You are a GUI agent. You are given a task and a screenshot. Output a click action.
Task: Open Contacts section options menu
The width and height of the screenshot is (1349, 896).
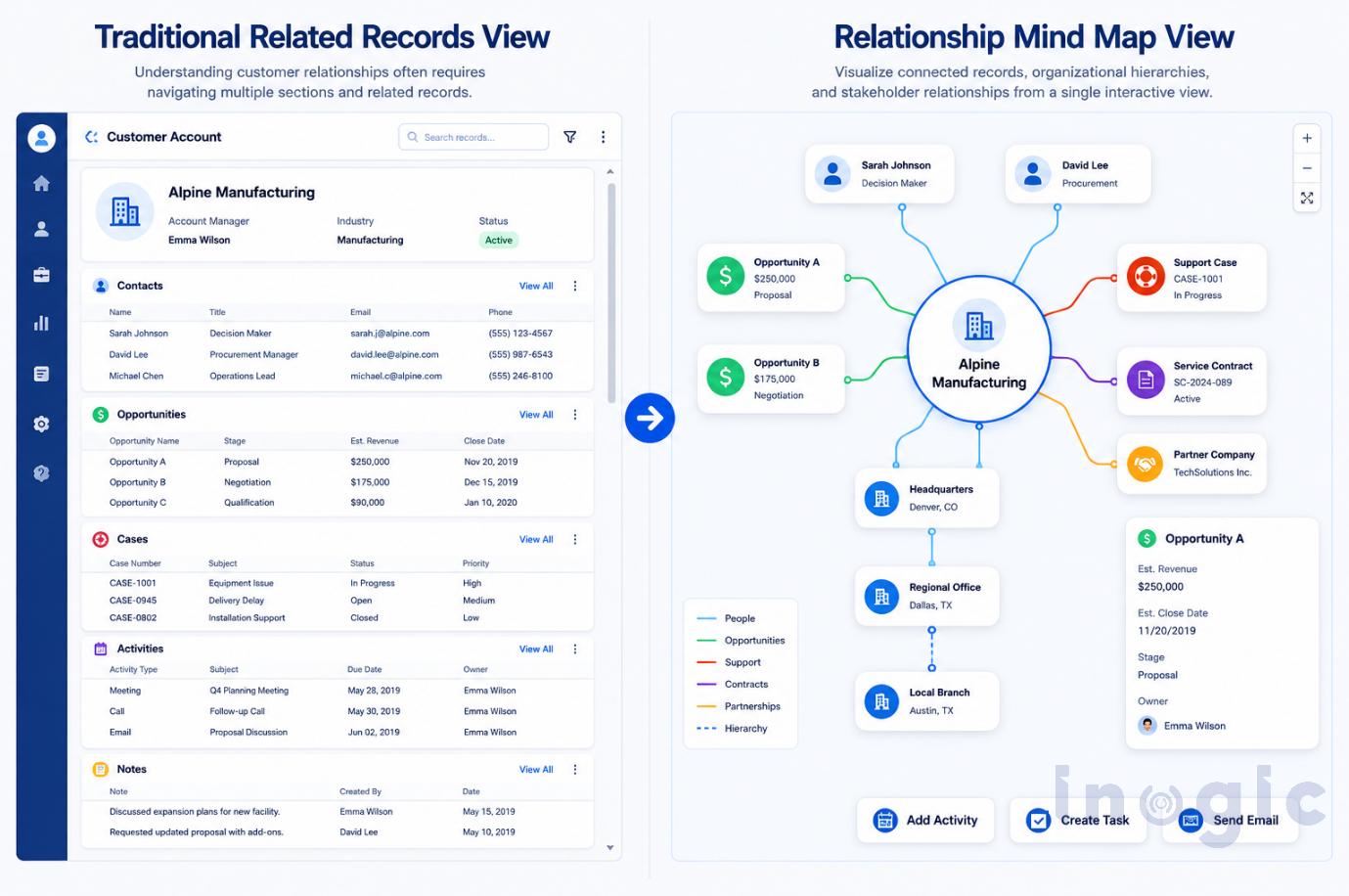(575, 286)
